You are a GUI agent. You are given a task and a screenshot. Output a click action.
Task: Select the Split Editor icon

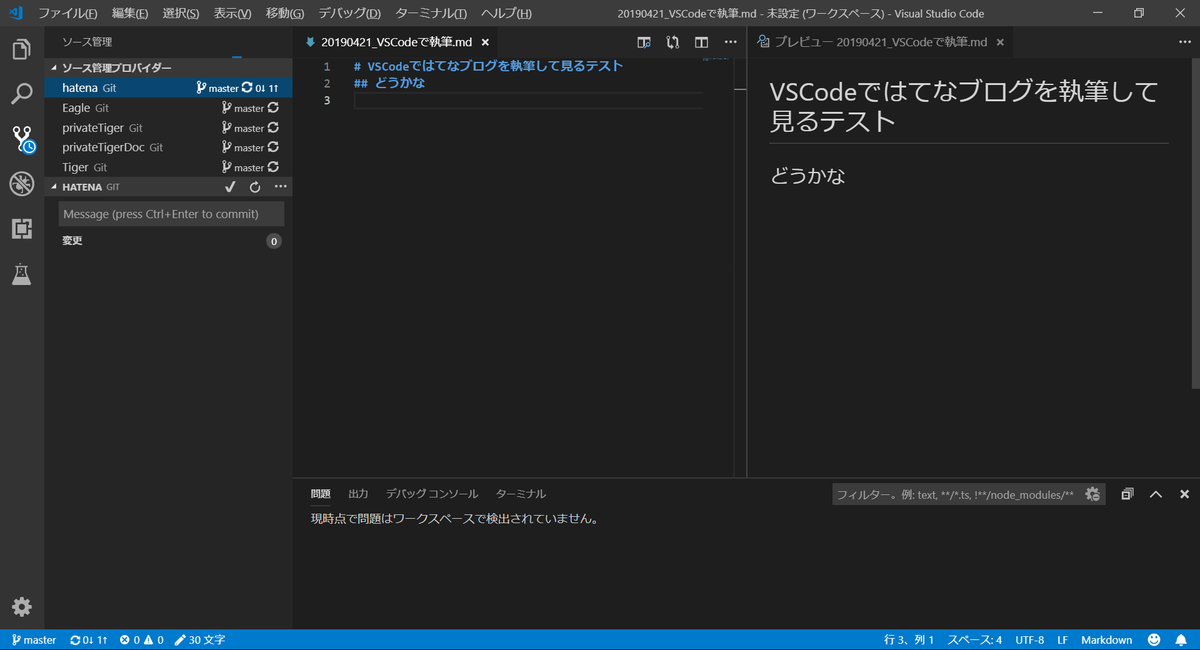coord(701,42)
